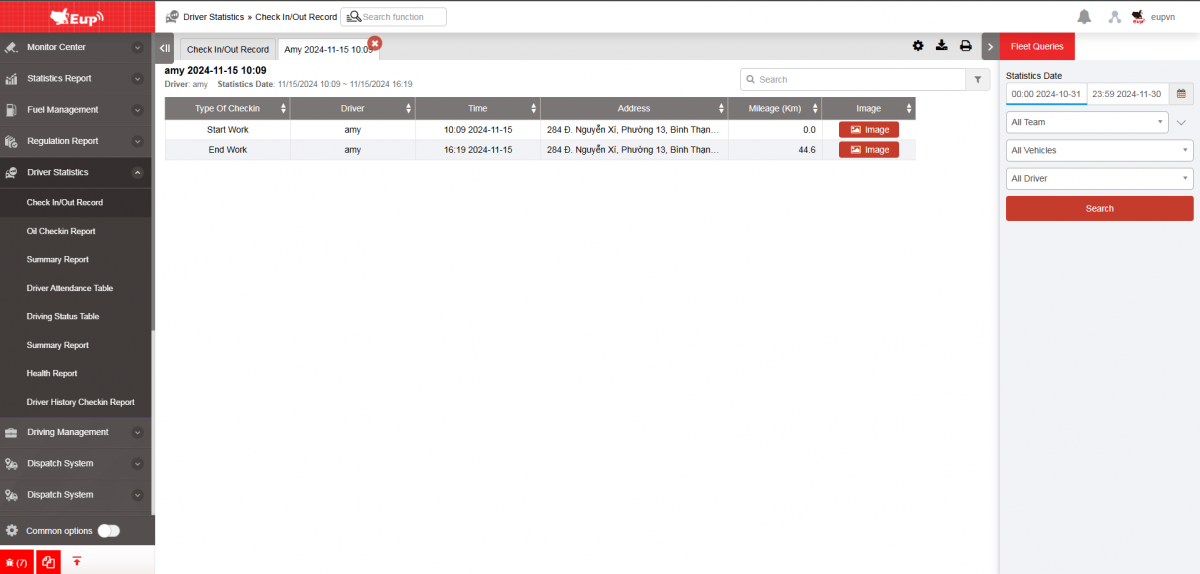Screen dimensions: 1200x574
Task: Open settings gear icon above table
Action: click(x=918, y=46)
